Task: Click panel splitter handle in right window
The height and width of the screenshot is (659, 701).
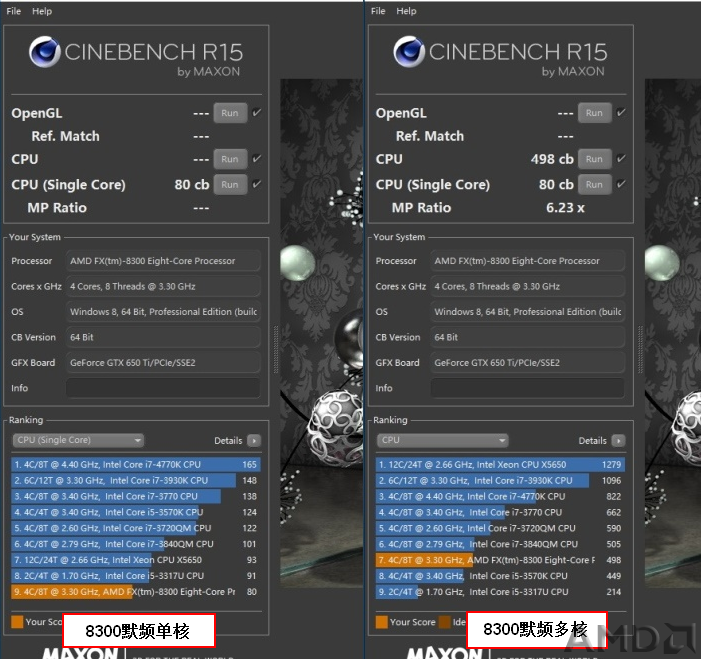Action: [640, 350]
